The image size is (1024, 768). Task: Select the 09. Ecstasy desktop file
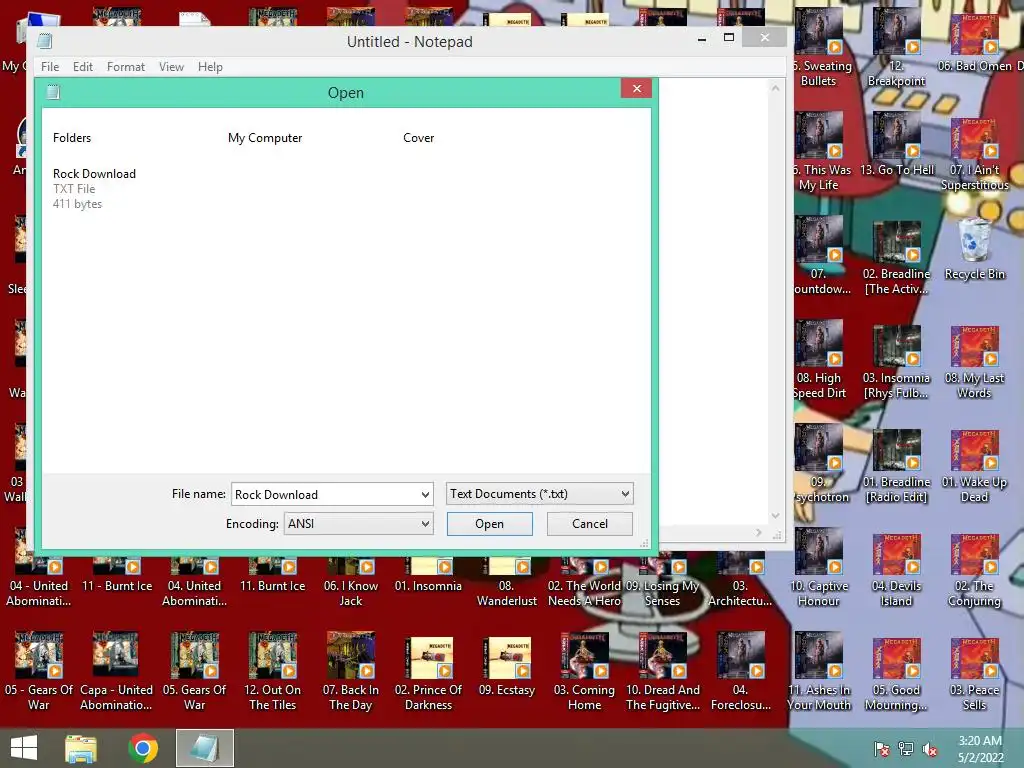point(507,665)
